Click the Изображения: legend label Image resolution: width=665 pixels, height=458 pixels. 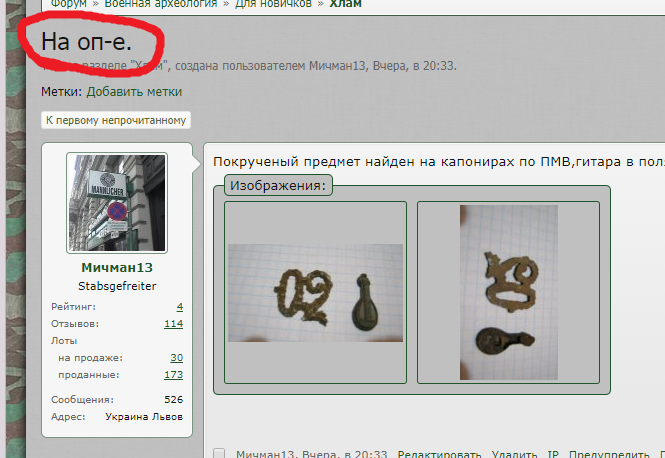(x=278, y=185)
